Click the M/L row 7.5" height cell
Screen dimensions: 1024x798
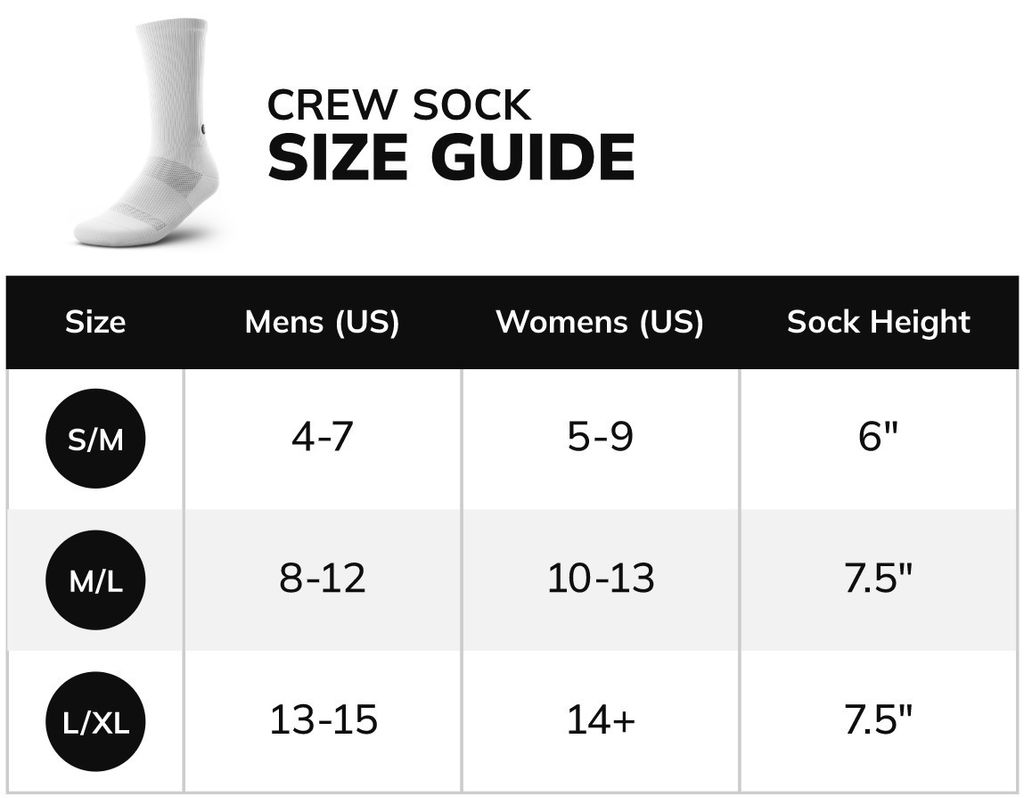point(878,580)
